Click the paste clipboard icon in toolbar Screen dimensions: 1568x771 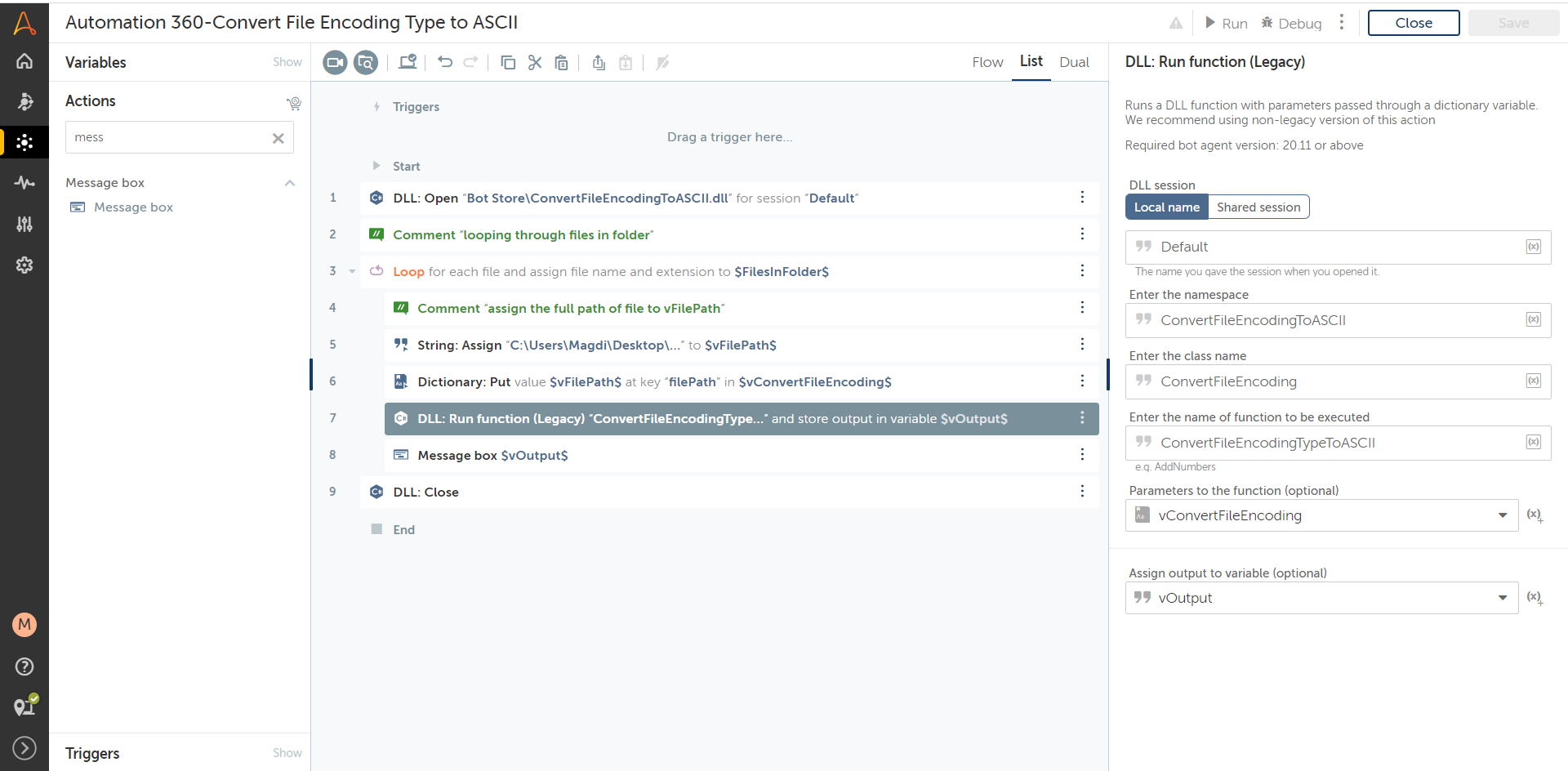pyautogui.click(x=562, y=62)
